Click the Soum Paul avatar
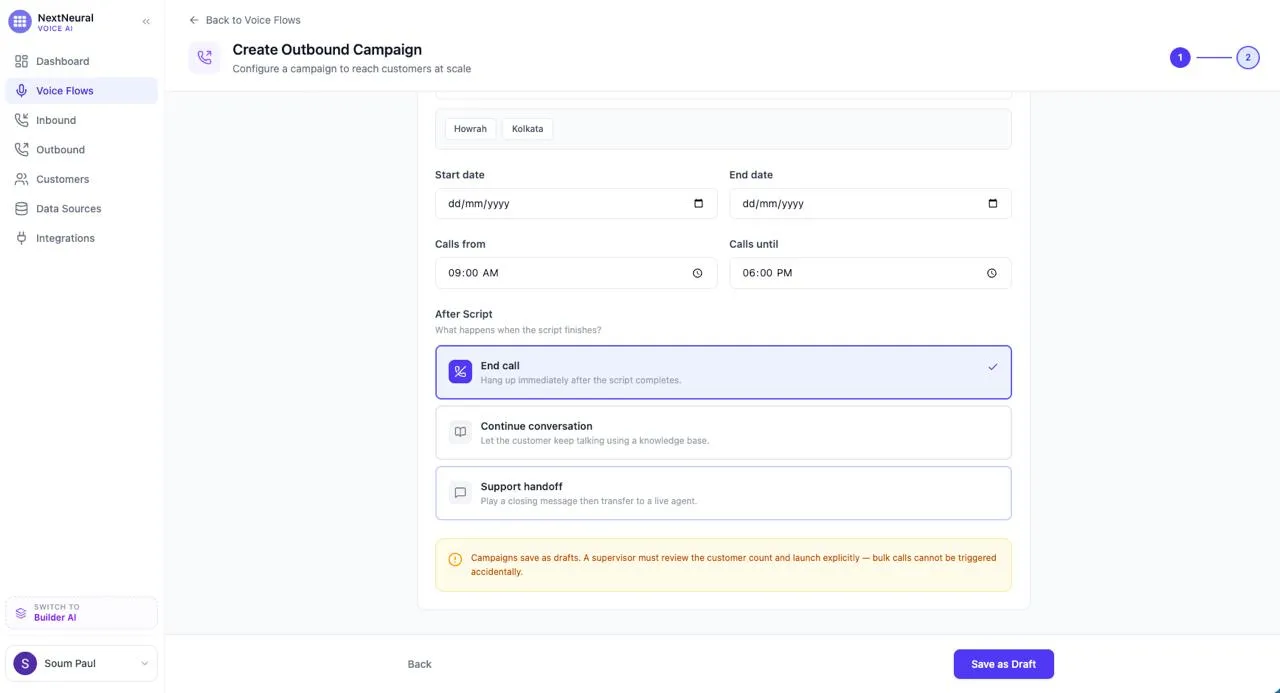The image size is (1280, 693). [25, 663]
